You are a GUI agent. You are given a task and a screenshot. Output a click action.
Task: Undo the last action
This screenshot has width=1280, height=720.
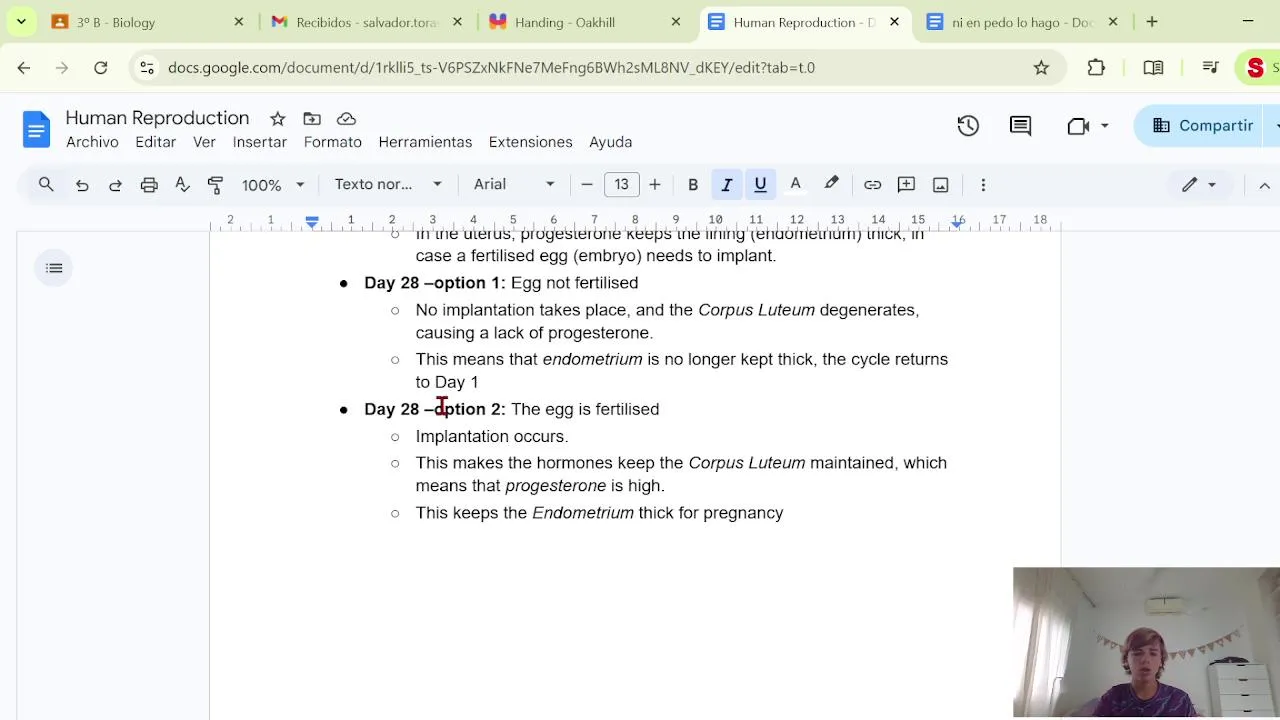click(x=82, y=185)
